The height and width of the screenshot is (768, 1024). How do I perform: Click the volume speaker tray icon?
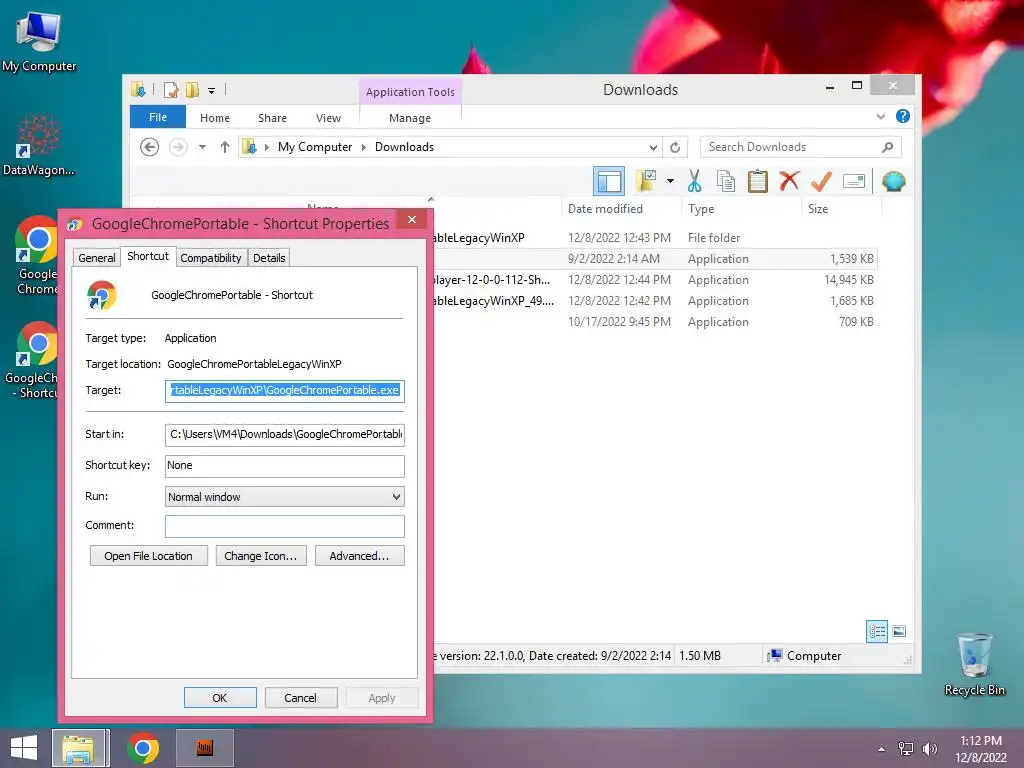[929, 749]
